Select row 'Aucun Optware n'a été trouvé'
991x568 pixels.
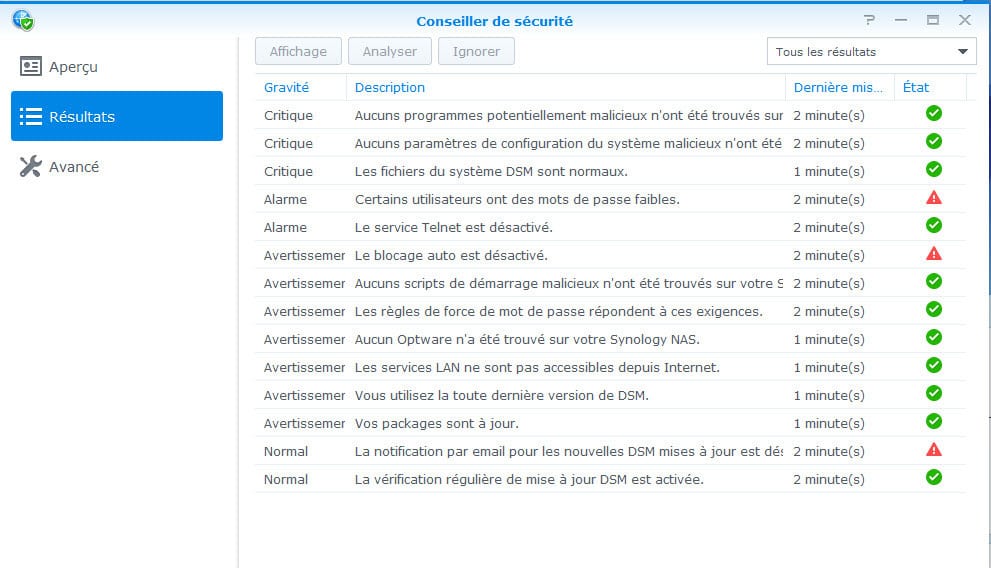click(611, 339)
